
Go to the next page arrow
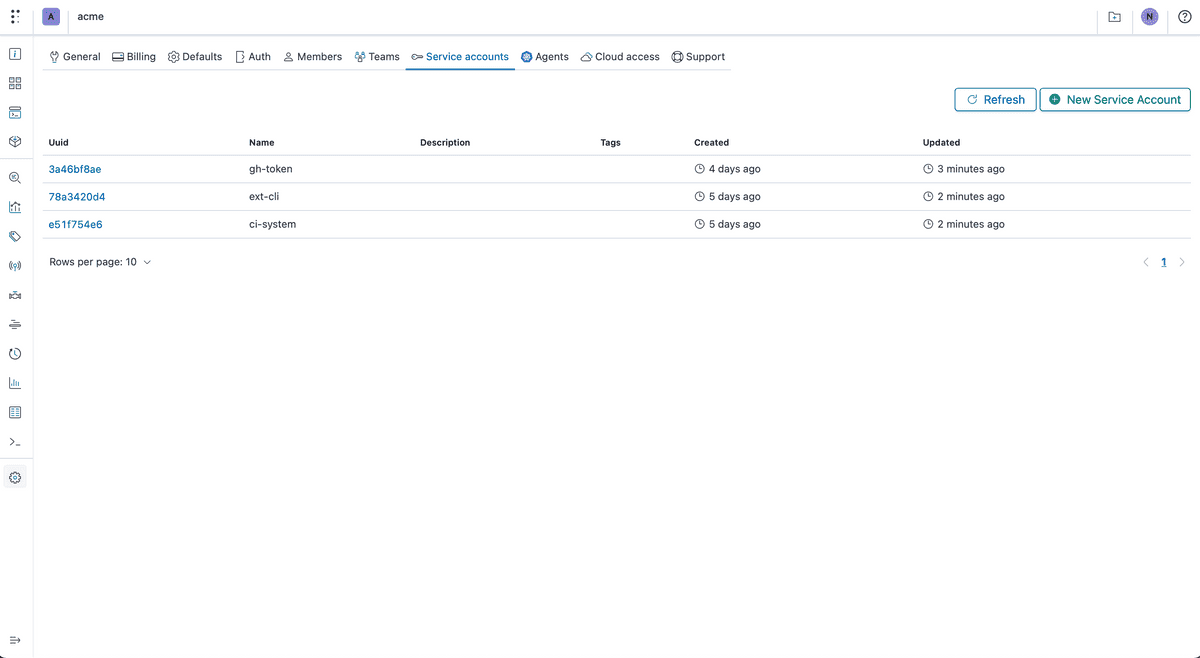click(1182, 262)
